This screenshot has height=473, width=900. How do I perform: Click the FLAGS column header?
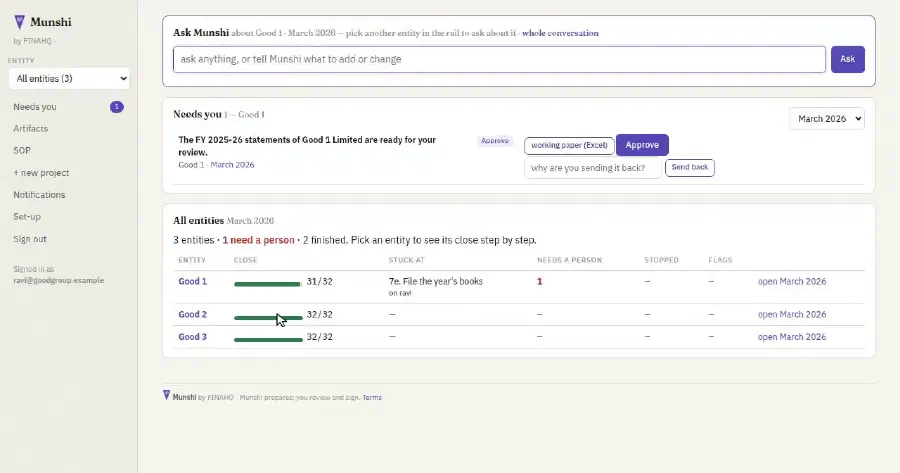click(x=720, y=260)
